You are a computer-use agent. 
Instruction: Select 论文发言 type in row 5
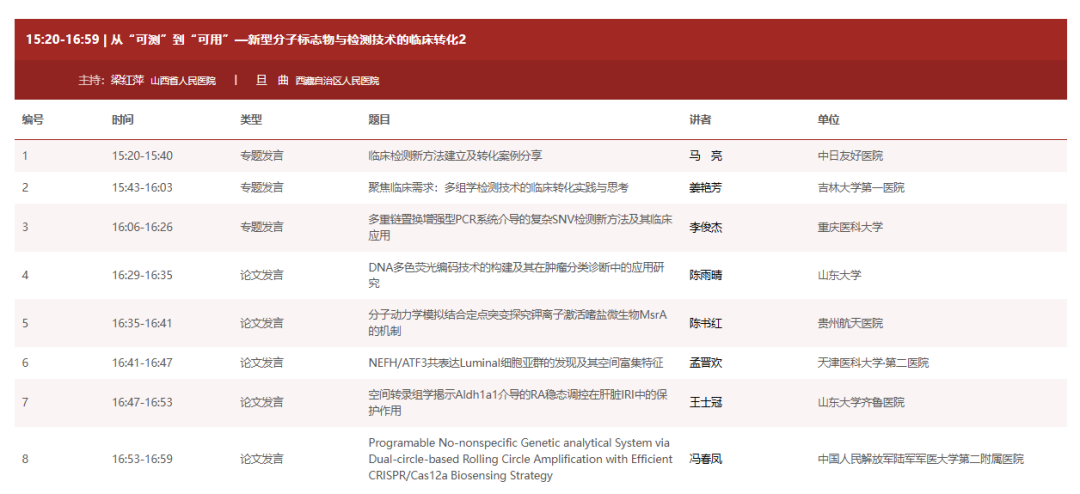tap(262, 323)
